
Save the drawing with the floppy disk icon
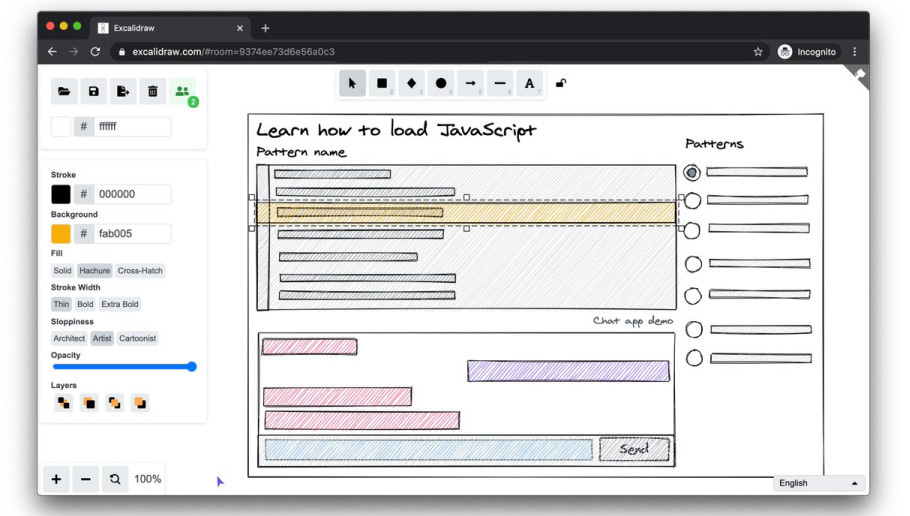[93, 91]
